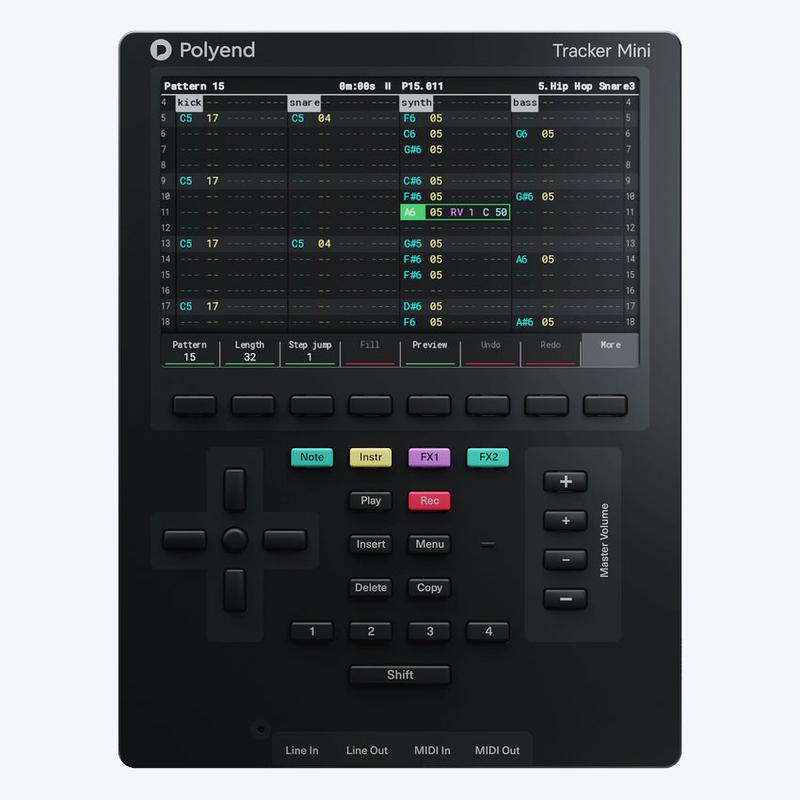800x800 pixels.
Task: Click the Shift button
Action: point(400,675)
